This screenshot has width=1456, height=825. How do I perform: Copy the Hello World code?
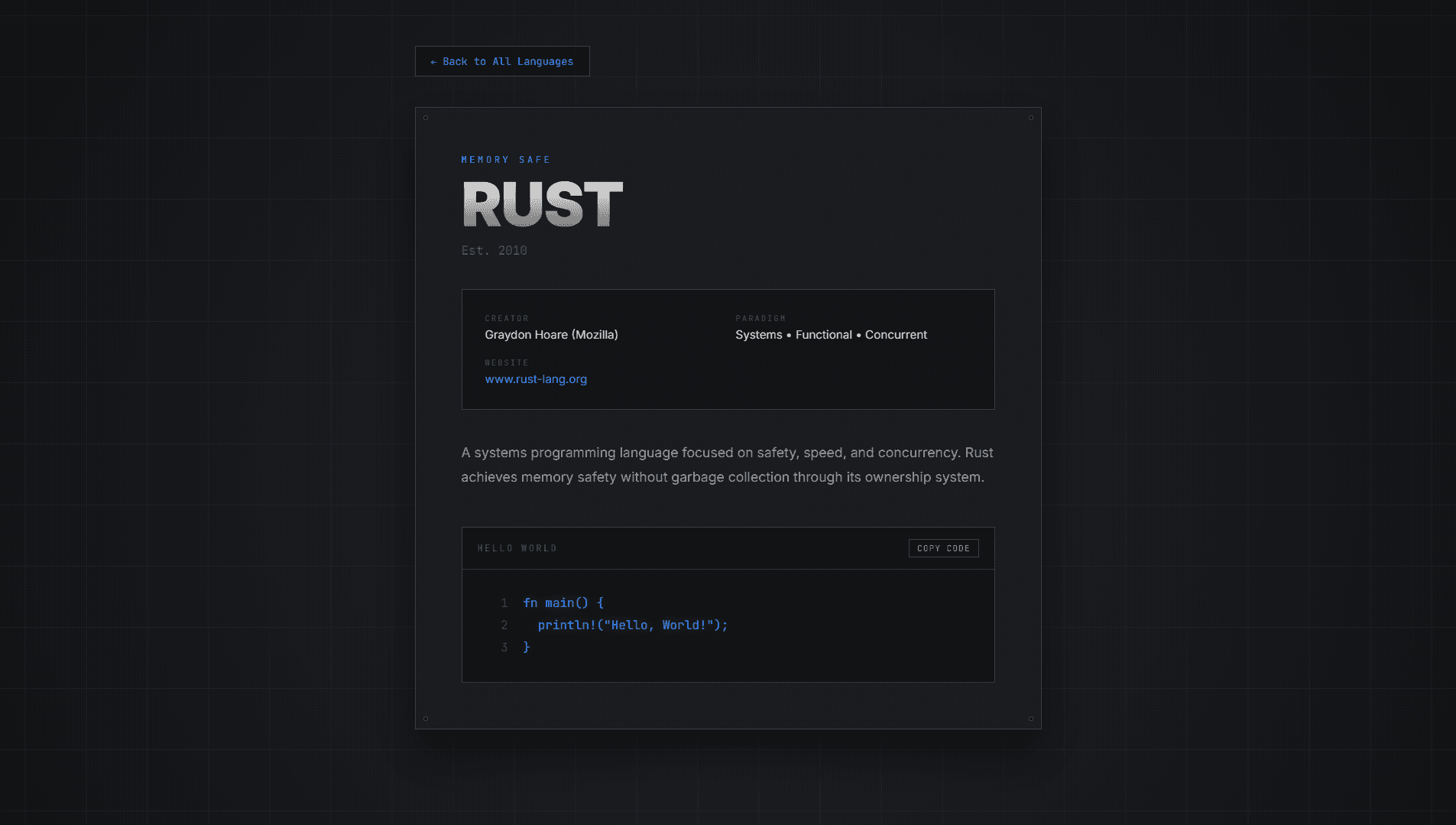[943, 548]
